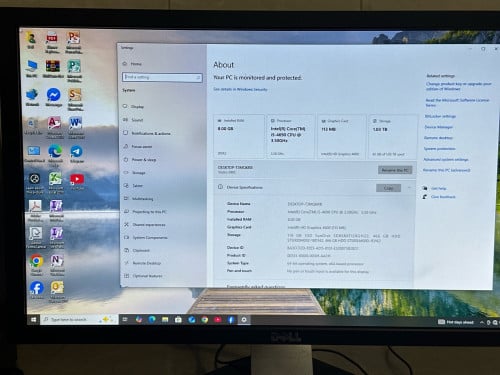Select the Installed RAM info card

[x=239, y=136]
